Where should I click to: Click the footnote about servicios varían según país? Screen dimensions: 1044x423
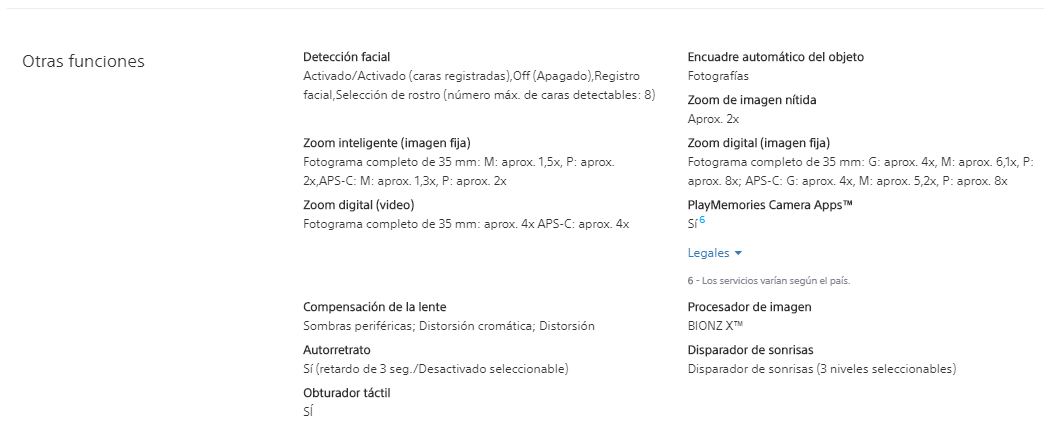click(768, 281)
